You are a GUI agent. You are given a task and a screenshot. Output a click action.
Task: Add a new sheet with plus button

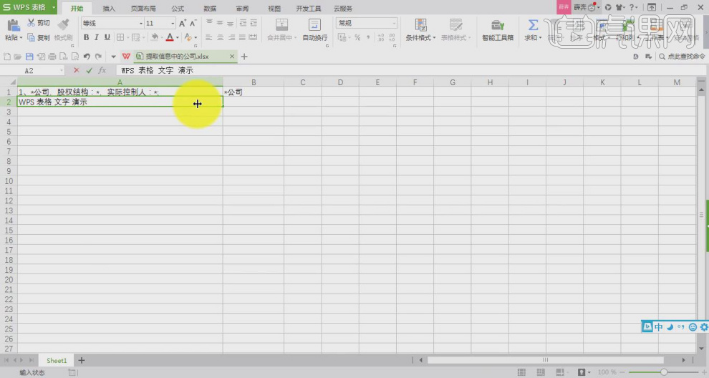pyautogui.click(x=81, y=360)
